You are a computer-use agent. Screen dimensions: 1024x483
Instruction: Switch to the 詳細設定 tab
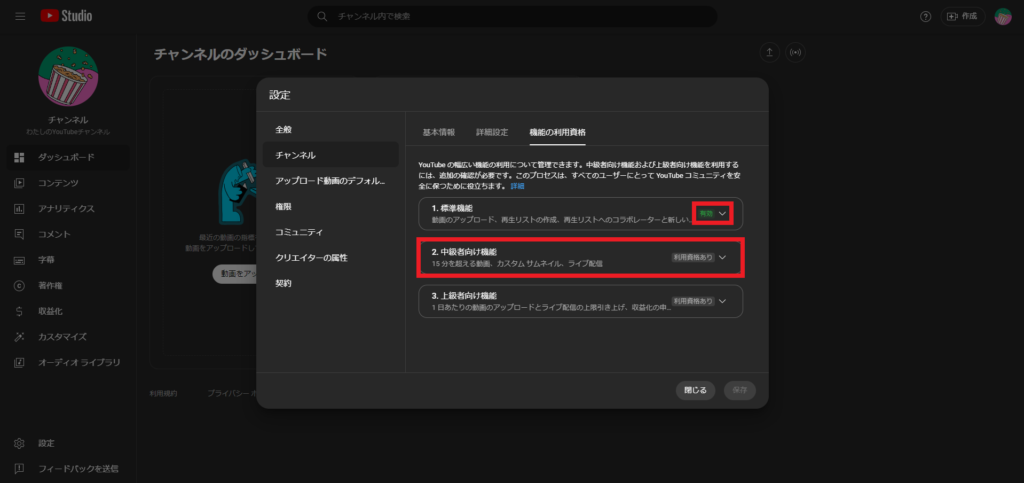point(491,132)
